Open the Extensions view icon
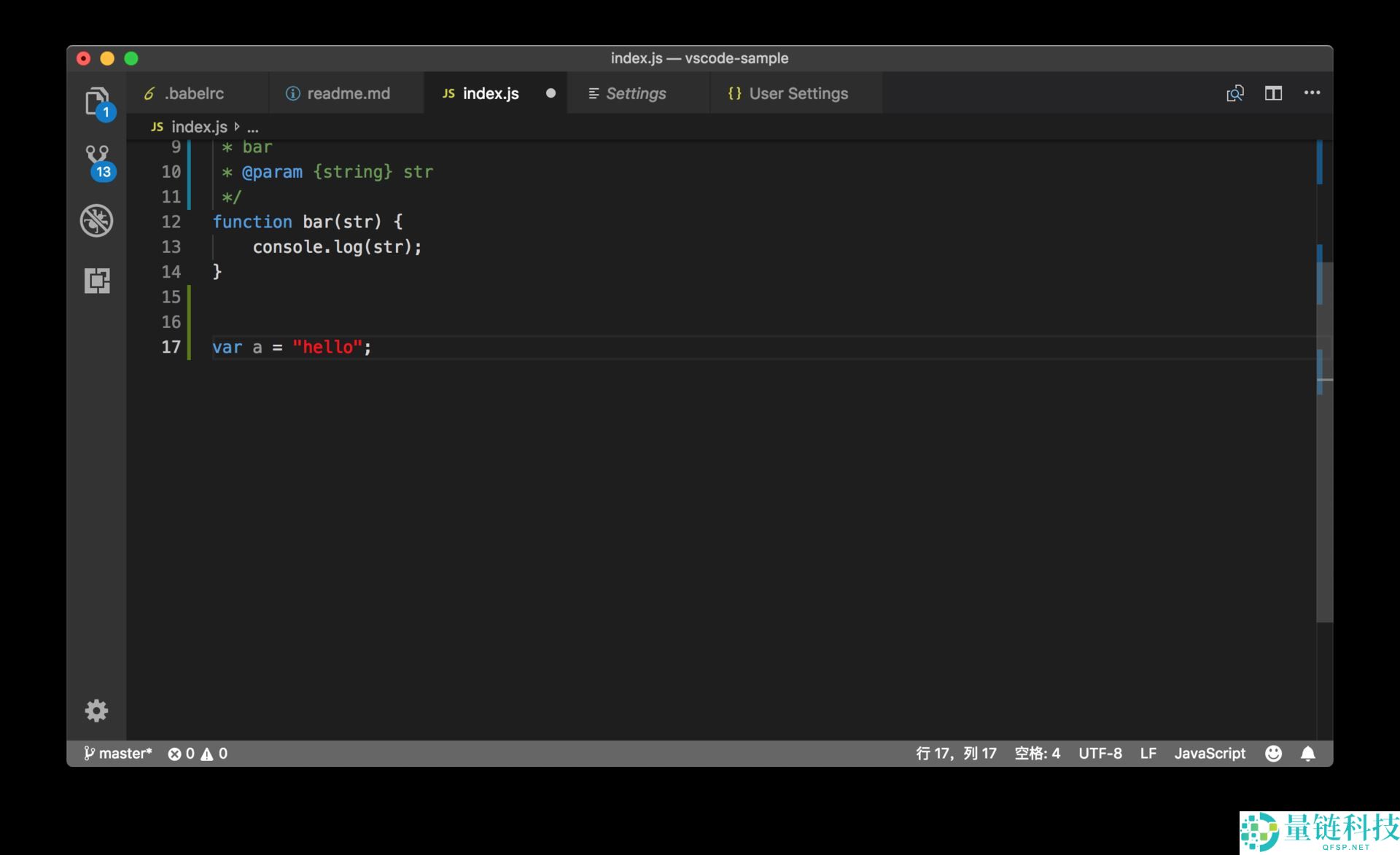The image size is (1400, 855). pyautogui.click(x=97, y=281)
